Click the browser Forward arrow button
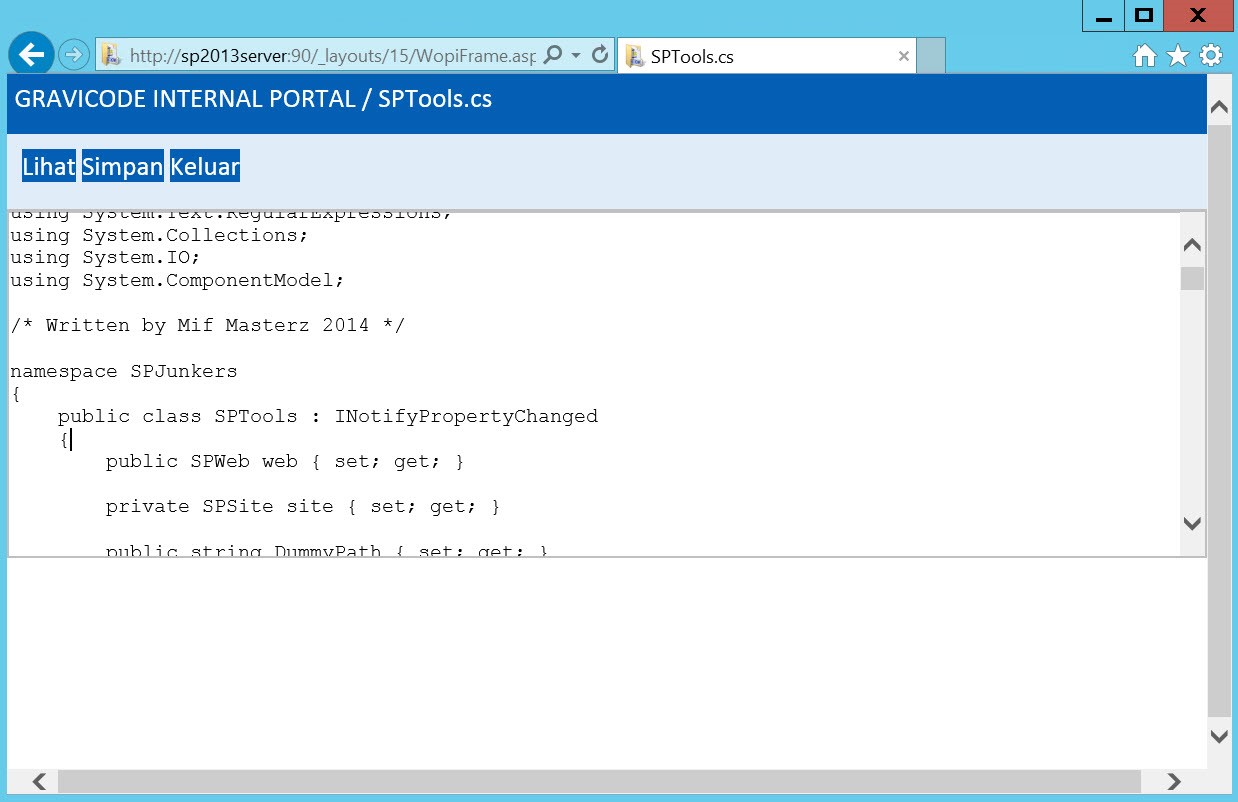This screenshot has width=1238, height=802. (74, 55)
